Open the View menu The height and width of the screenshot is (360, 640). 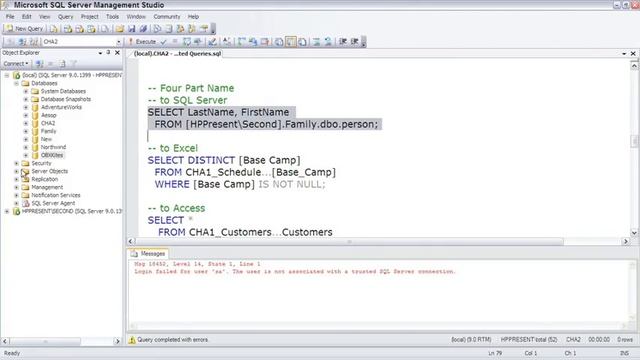[44, 17]
